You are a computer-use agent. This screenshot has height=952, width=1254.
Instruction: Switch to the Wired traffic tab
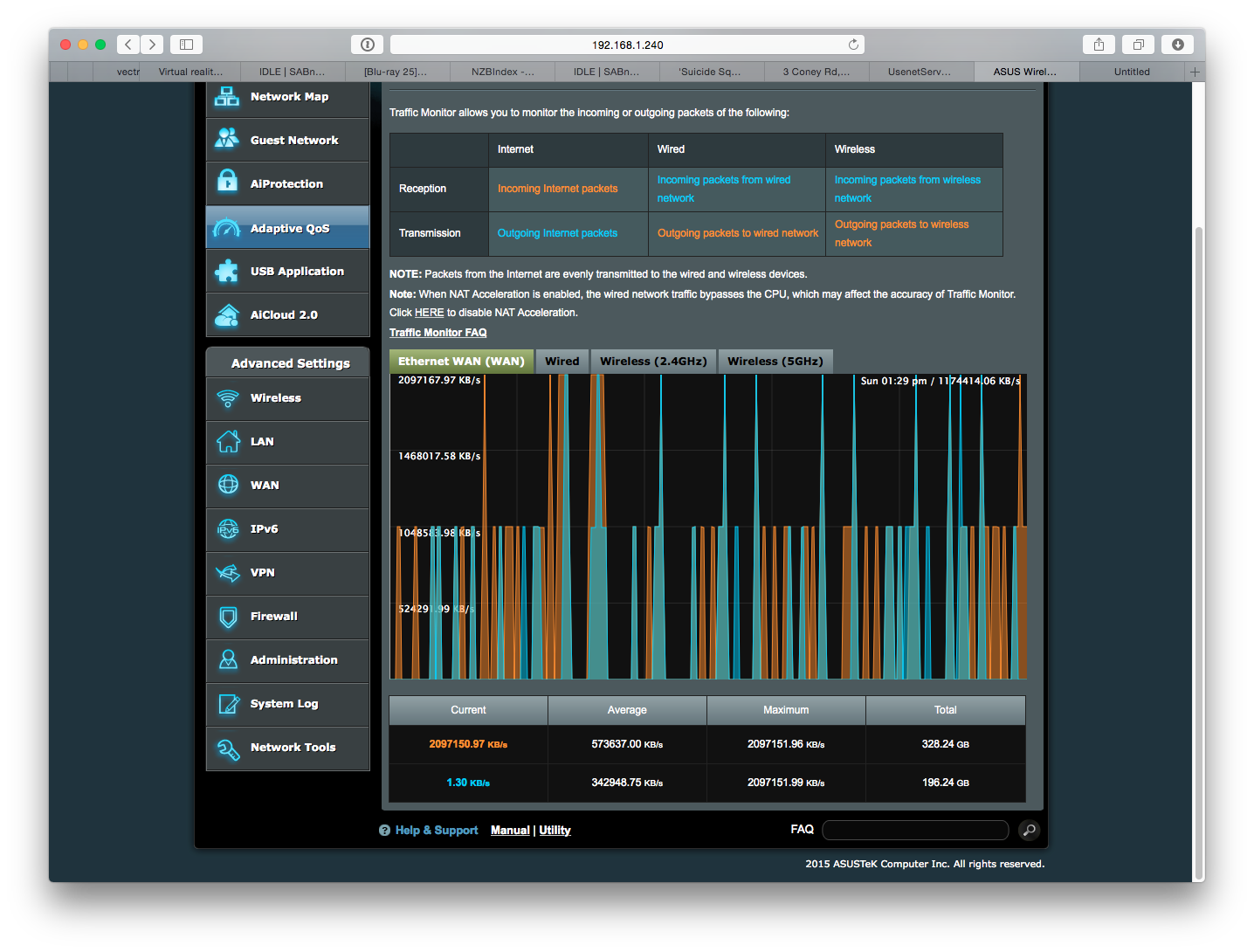pyautogui.click(x=562, y=361)
